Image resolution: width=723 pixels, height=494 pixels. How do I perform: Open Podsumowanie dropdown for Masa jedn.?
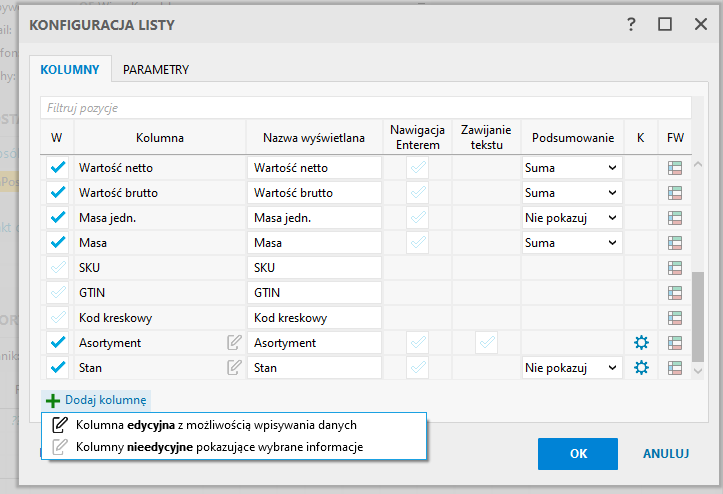(x=571, y=218)
